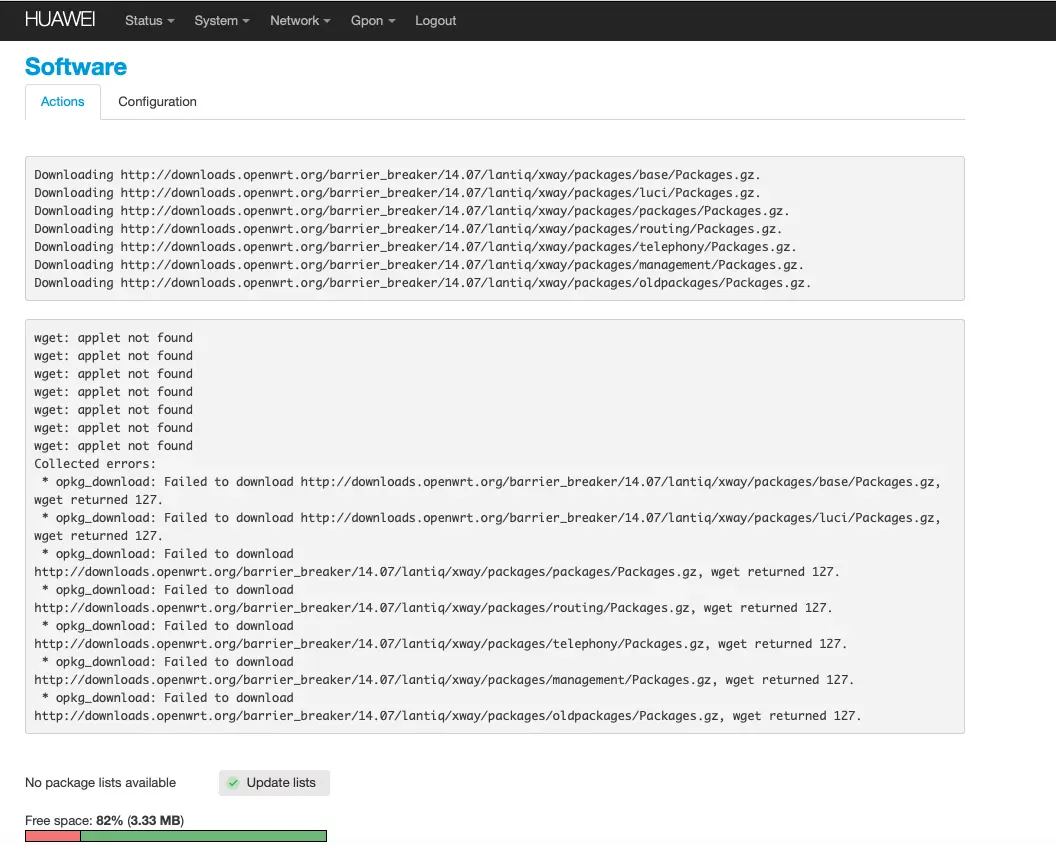Screen dimensions: 1056x845
Task: Click the free space usage bar
Action: [176, 836]
